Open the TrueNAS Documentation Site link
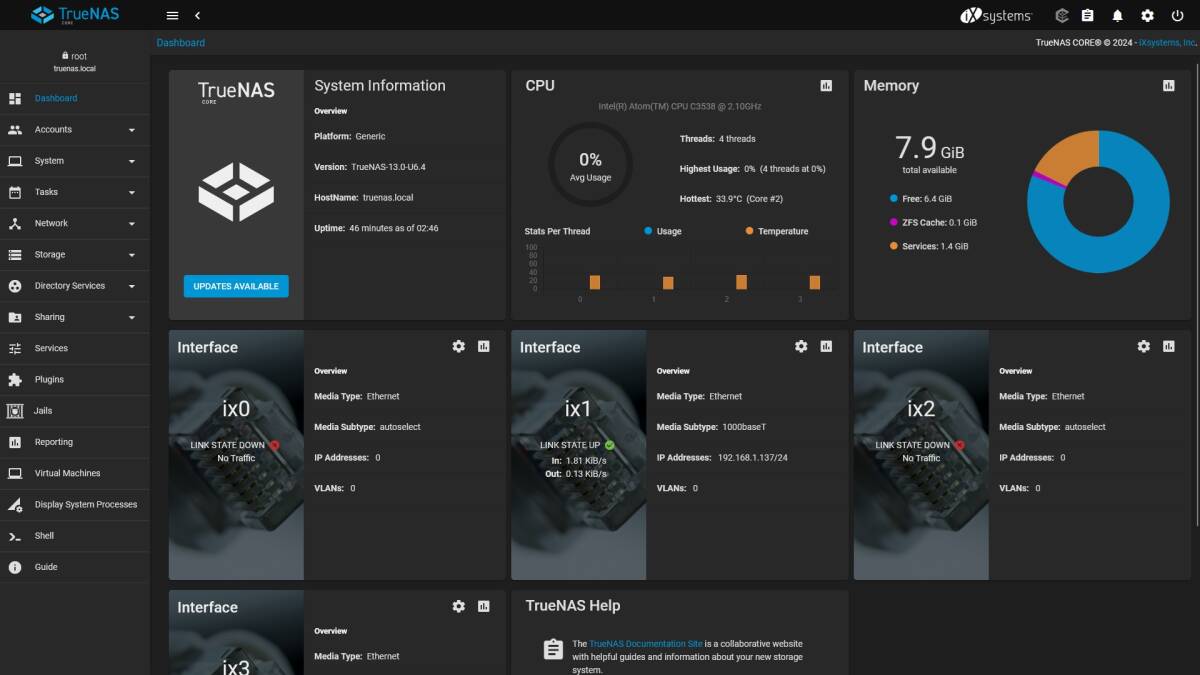 [x=645, y=644]
